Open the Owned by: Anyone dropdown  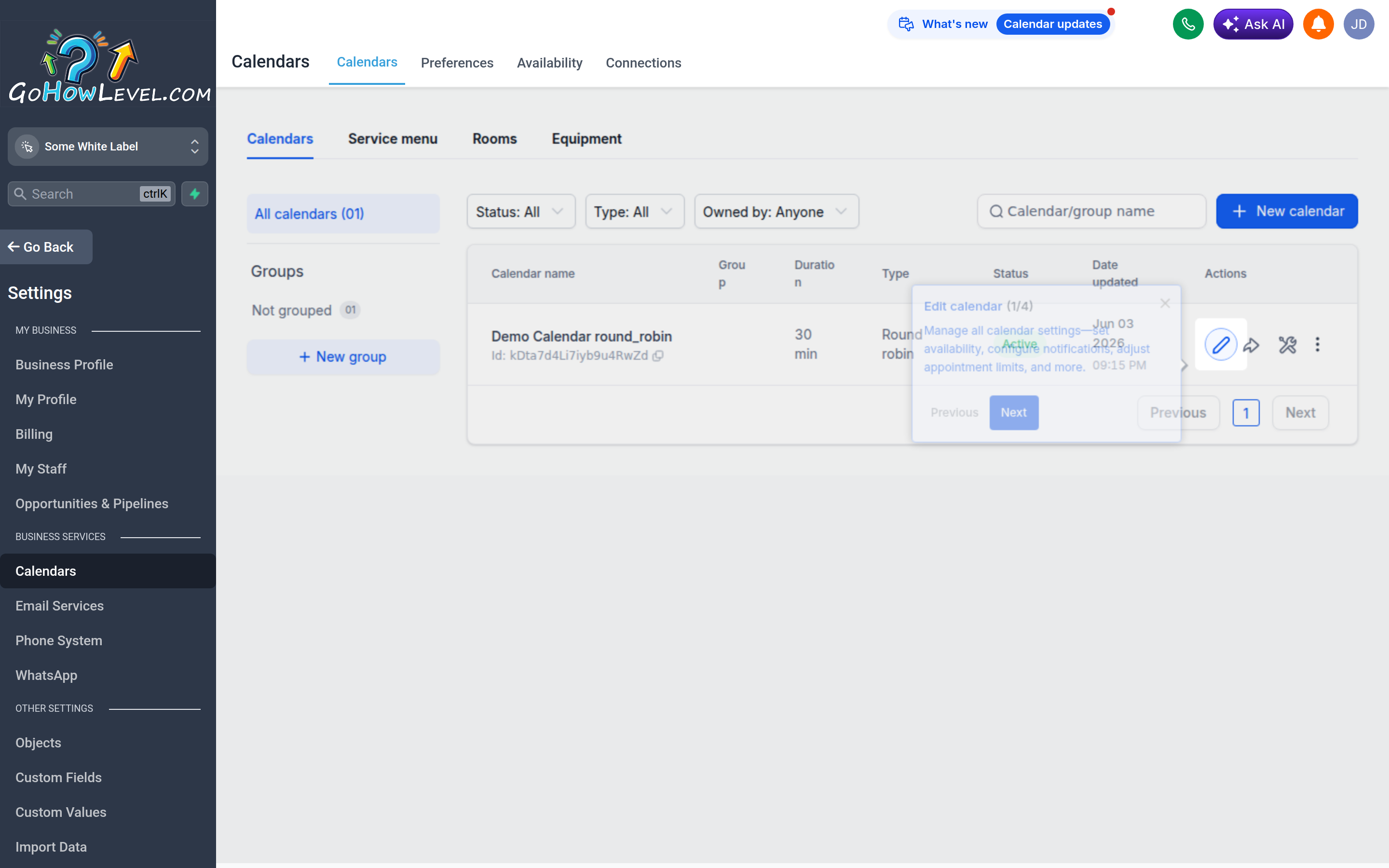click(776, 212)
